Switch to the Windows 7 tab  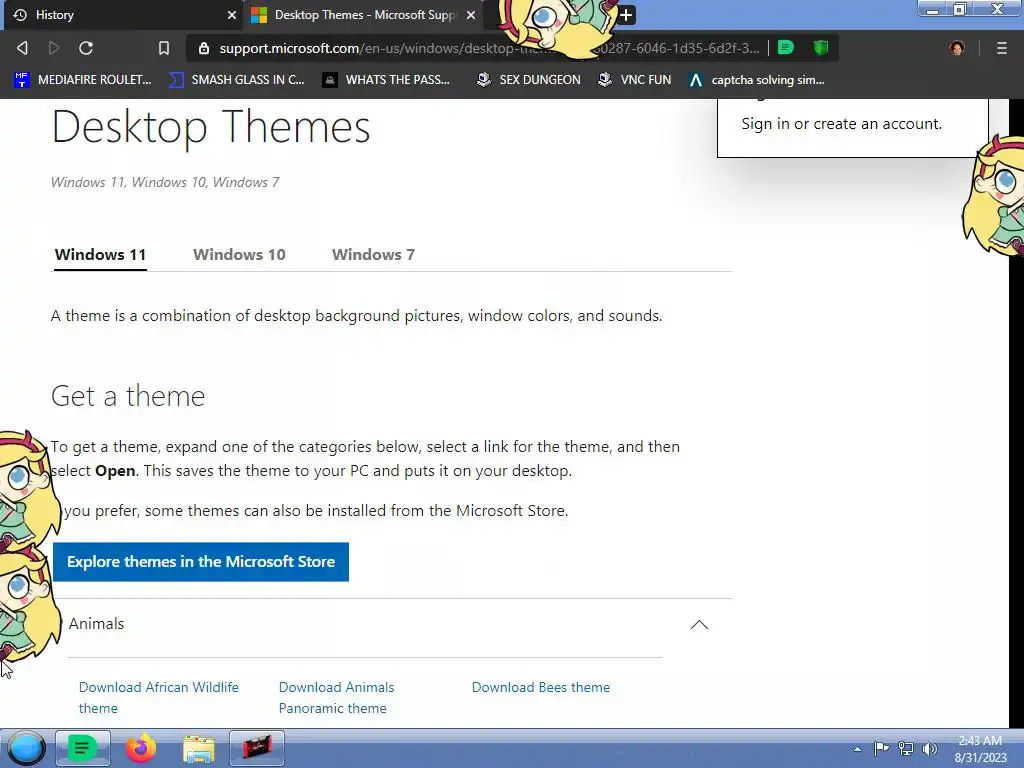tap(373, 255)
